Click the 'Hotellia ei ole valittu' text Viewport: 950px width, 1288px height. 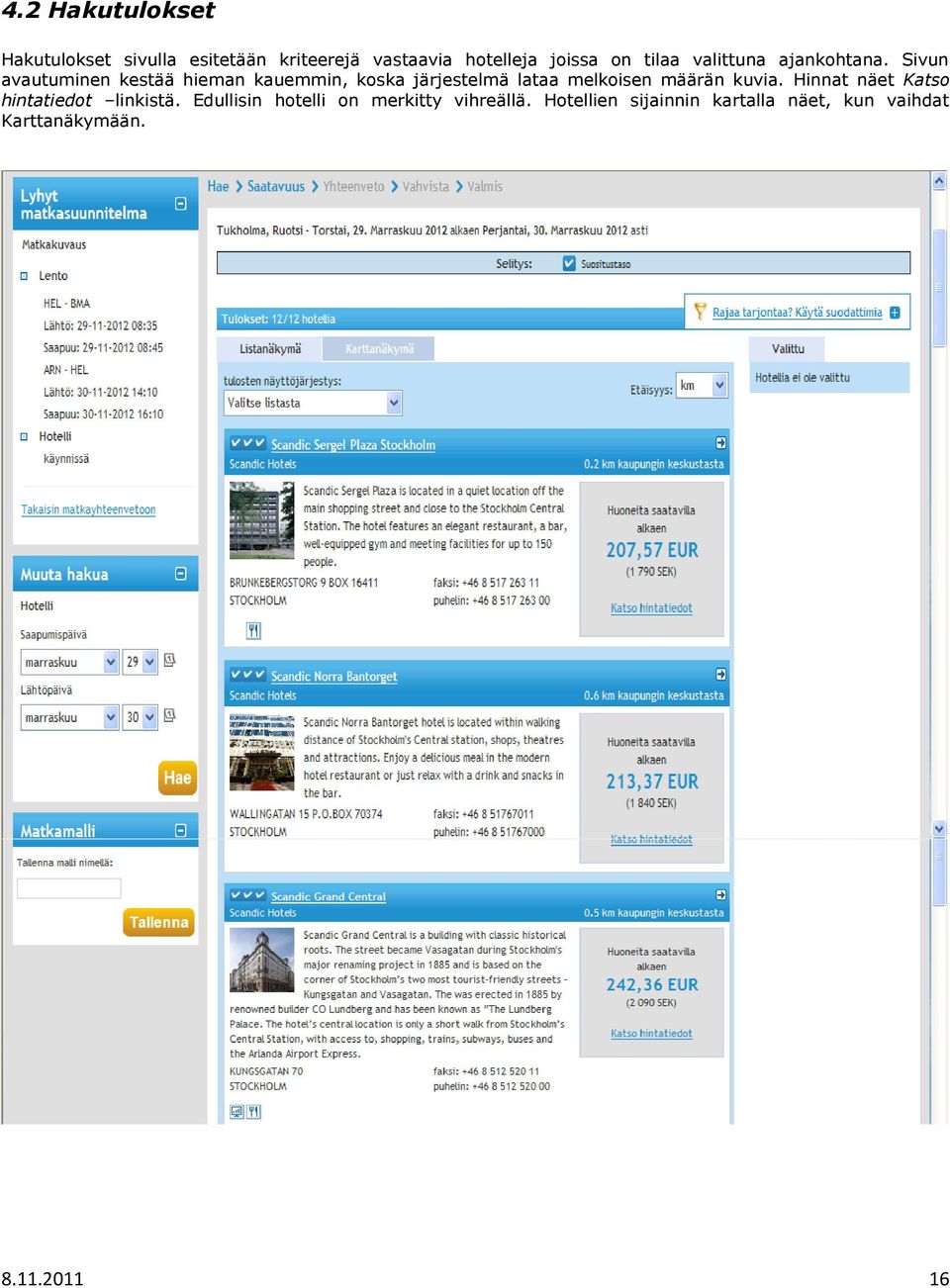pos(803,378)
